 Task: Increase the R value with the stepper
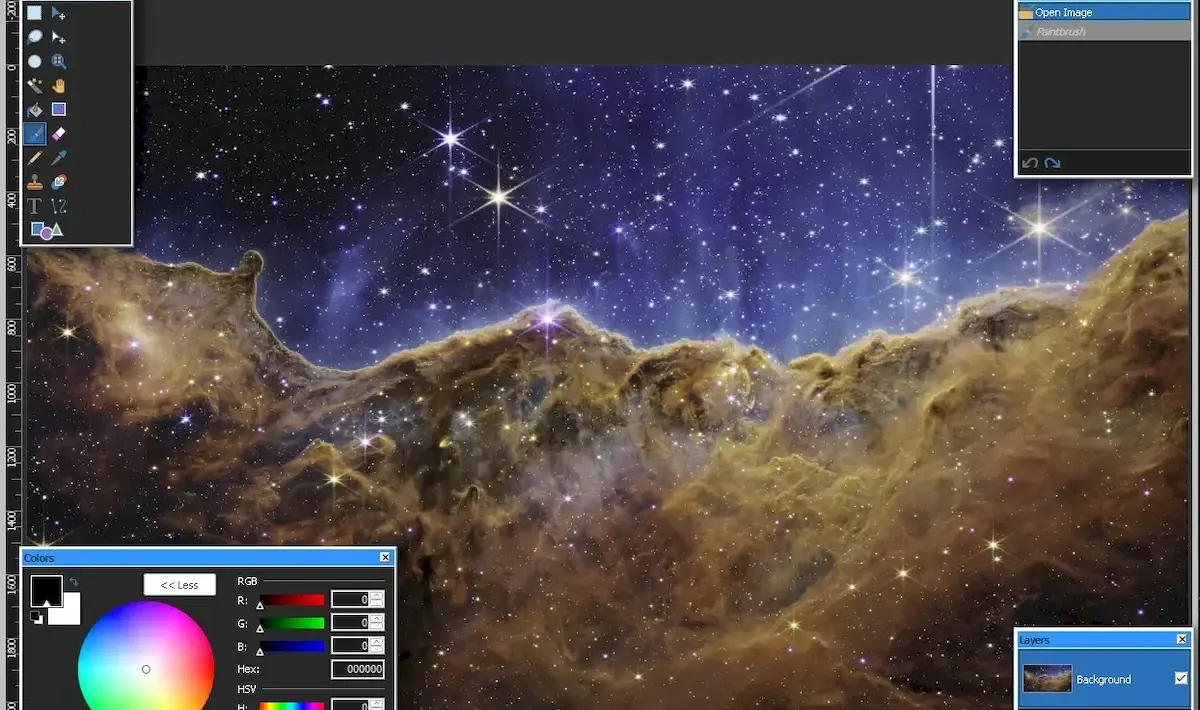(377, 595)
